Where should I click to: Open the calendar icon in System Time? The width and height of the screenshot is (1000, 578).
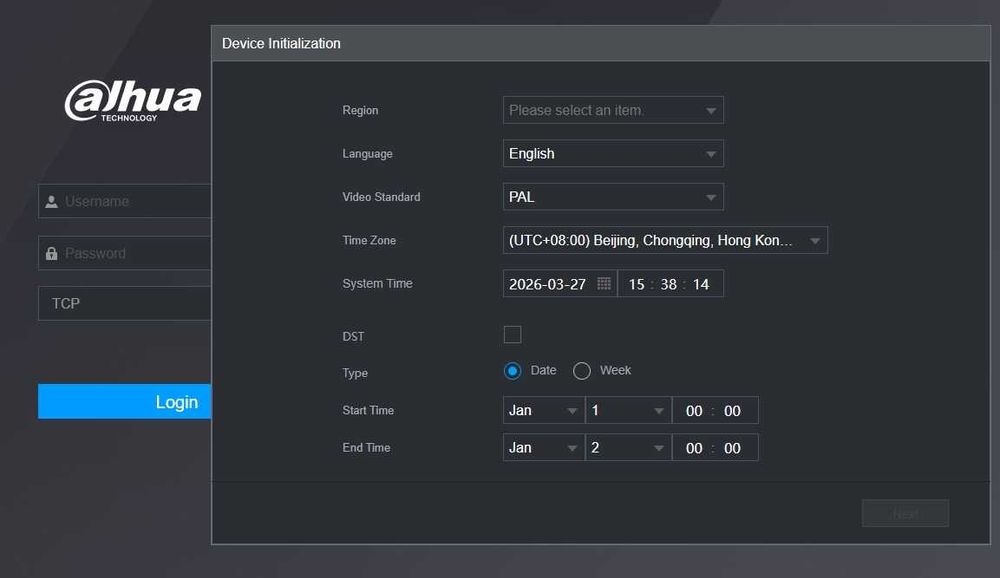(603, 283)
